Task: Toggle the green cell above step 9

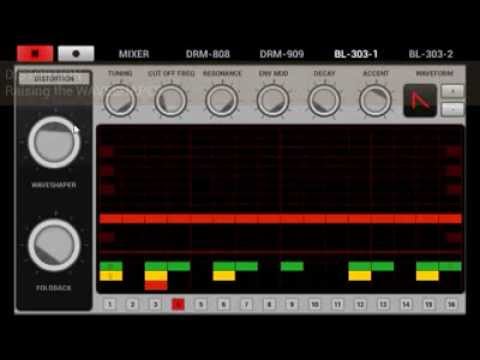Action: point(292,266)
